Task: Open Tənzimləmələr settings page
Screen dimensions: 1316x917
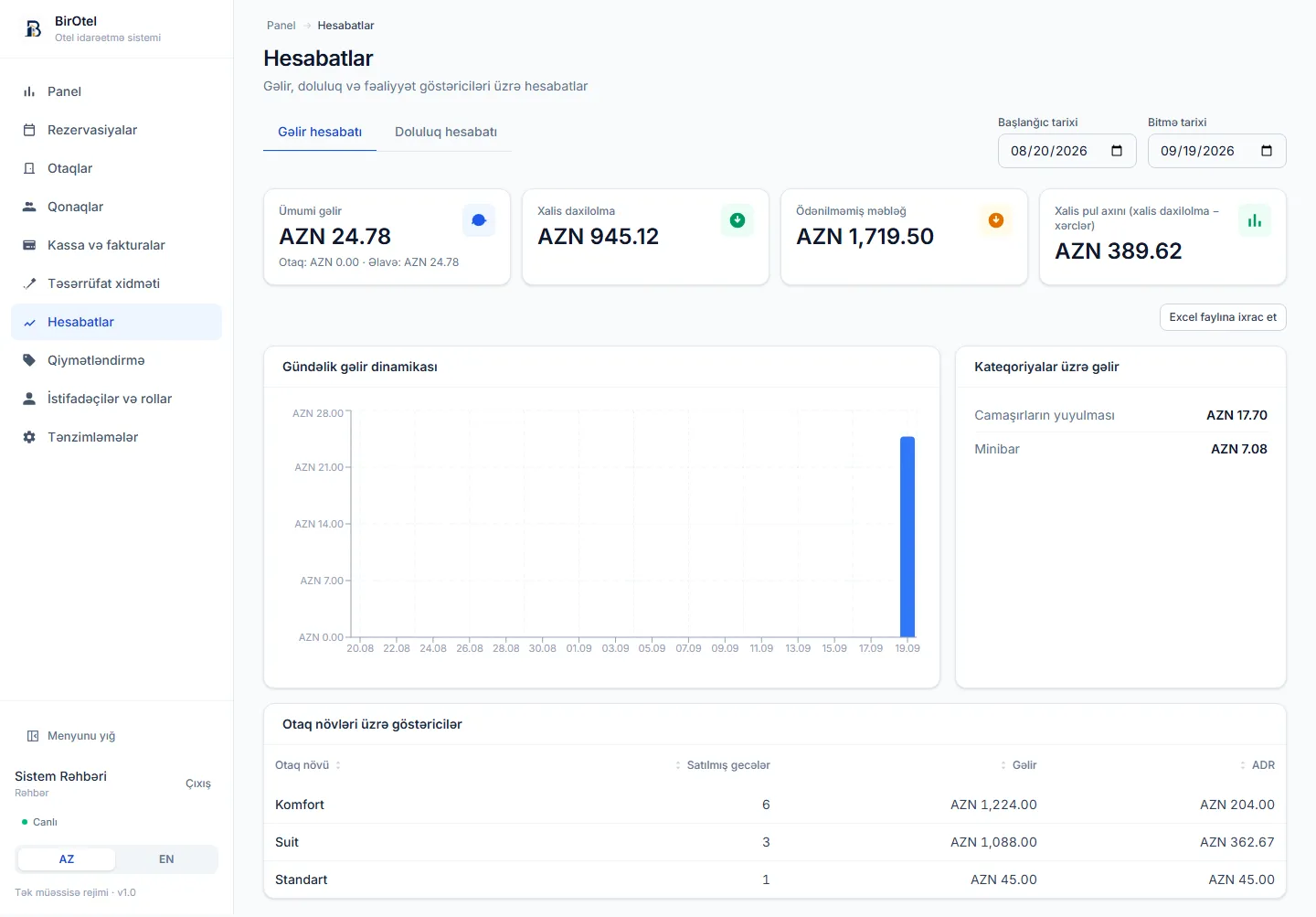Action: (x=116, y=437)
